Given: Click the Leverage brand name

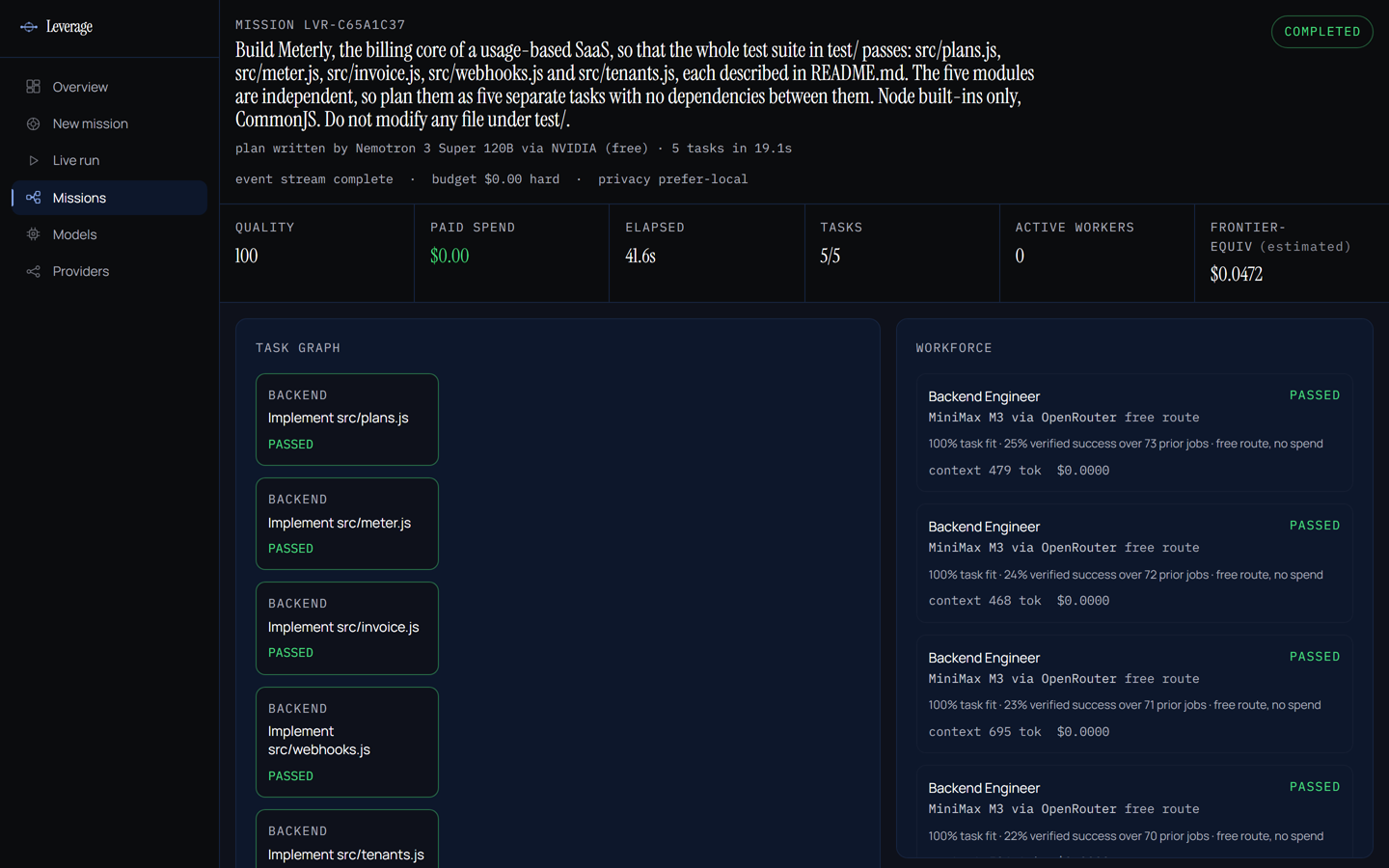Looking at the screenshot, I should coord(69,27).
